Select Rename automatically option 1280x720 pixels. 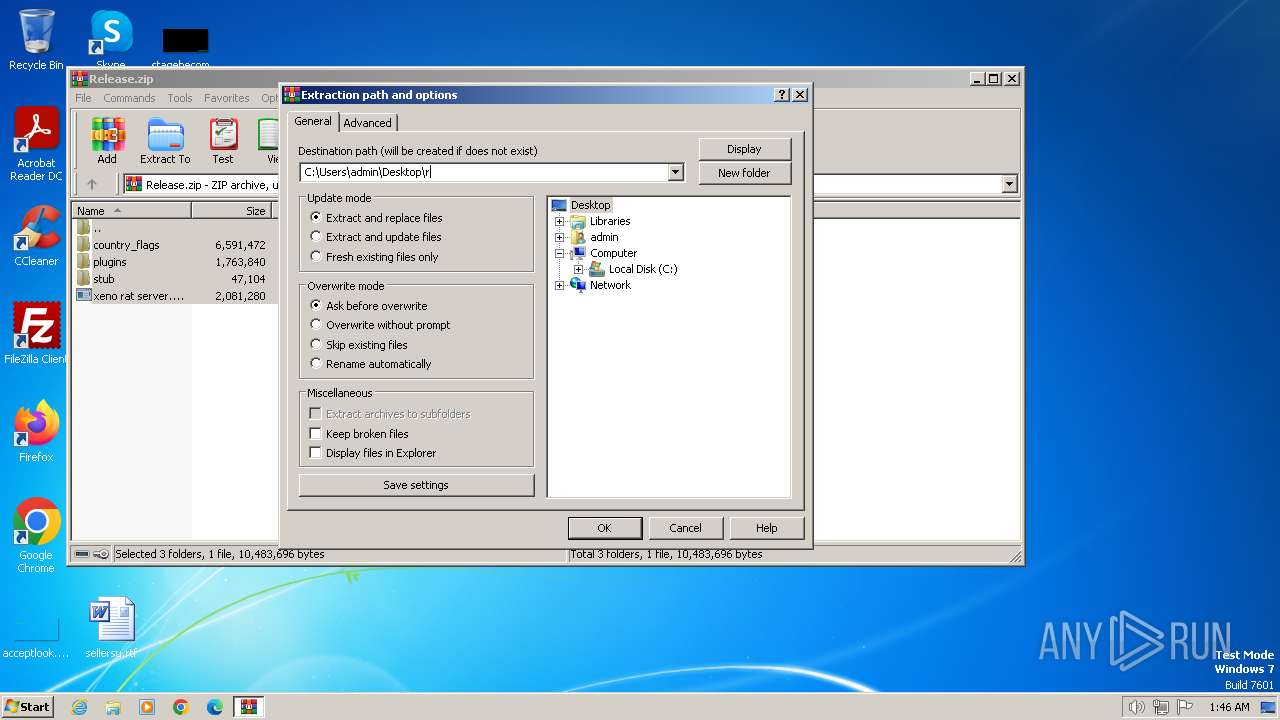[370, 364]
